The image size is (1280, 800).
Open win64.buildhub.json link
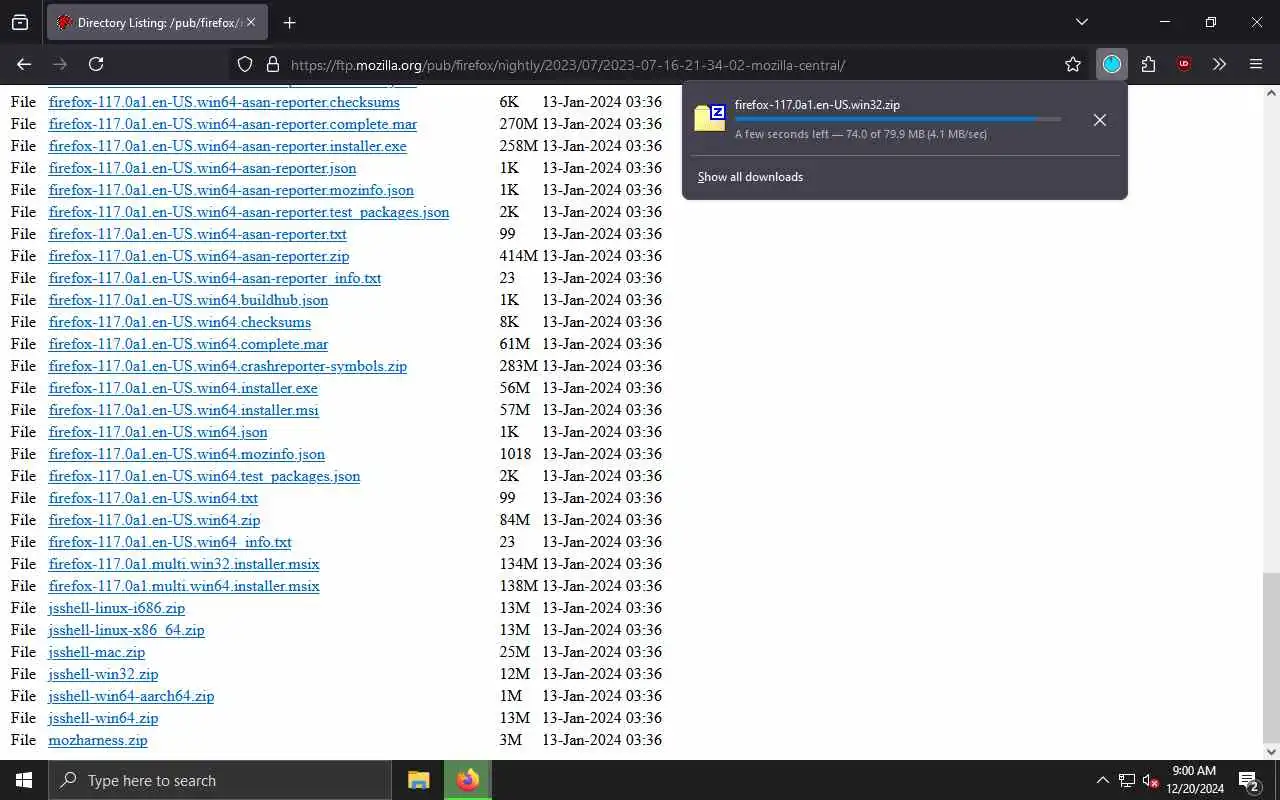[x=188, y=300]
